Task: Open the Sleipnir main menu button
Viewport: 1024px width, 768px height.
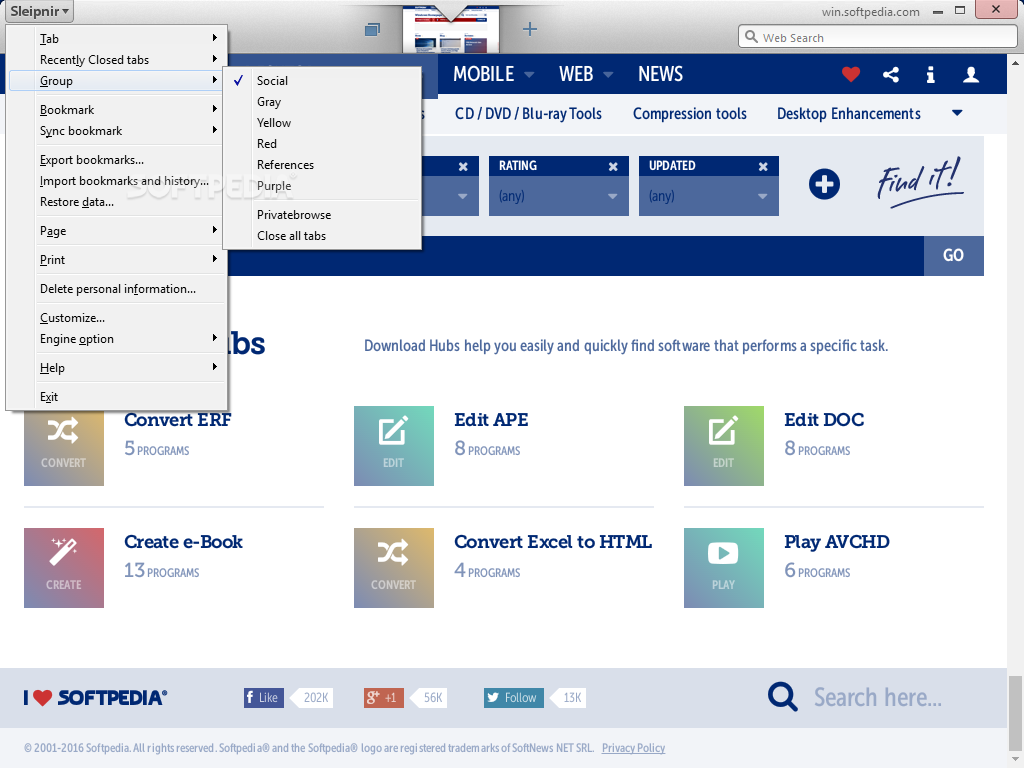Action: (x=39, y=11)
